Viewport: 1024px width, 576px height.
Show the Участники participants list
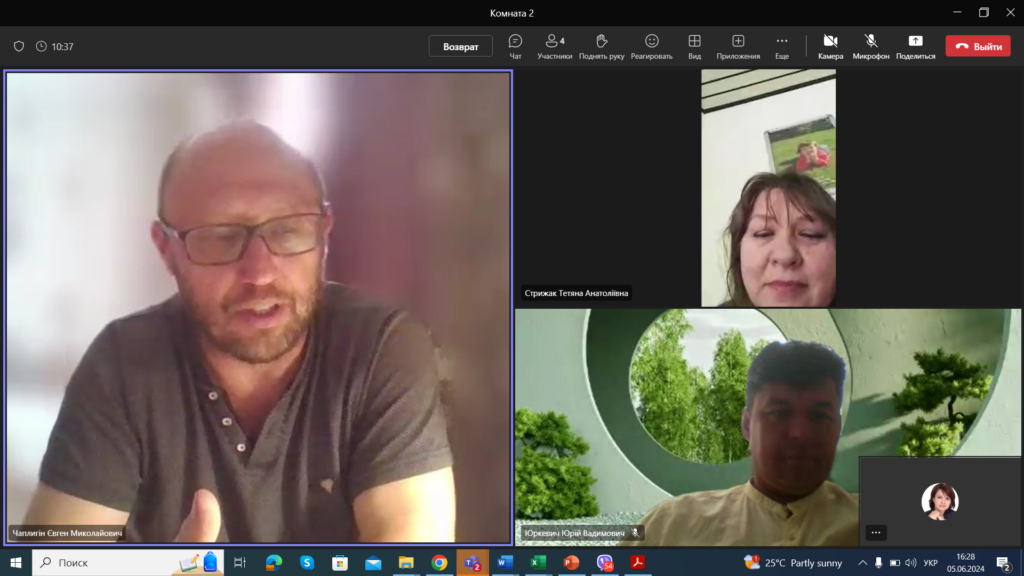(554, 46)
